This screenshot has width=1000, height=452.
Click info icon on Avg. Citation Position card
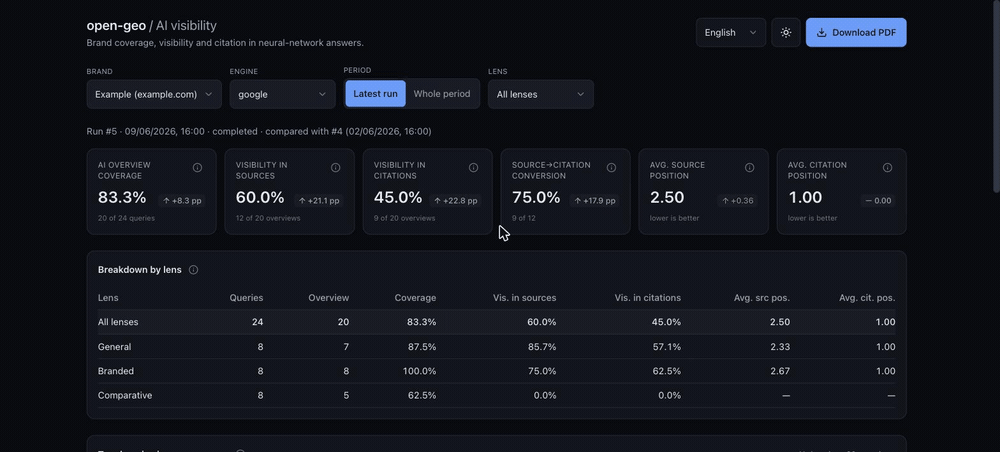click(887, 168)
